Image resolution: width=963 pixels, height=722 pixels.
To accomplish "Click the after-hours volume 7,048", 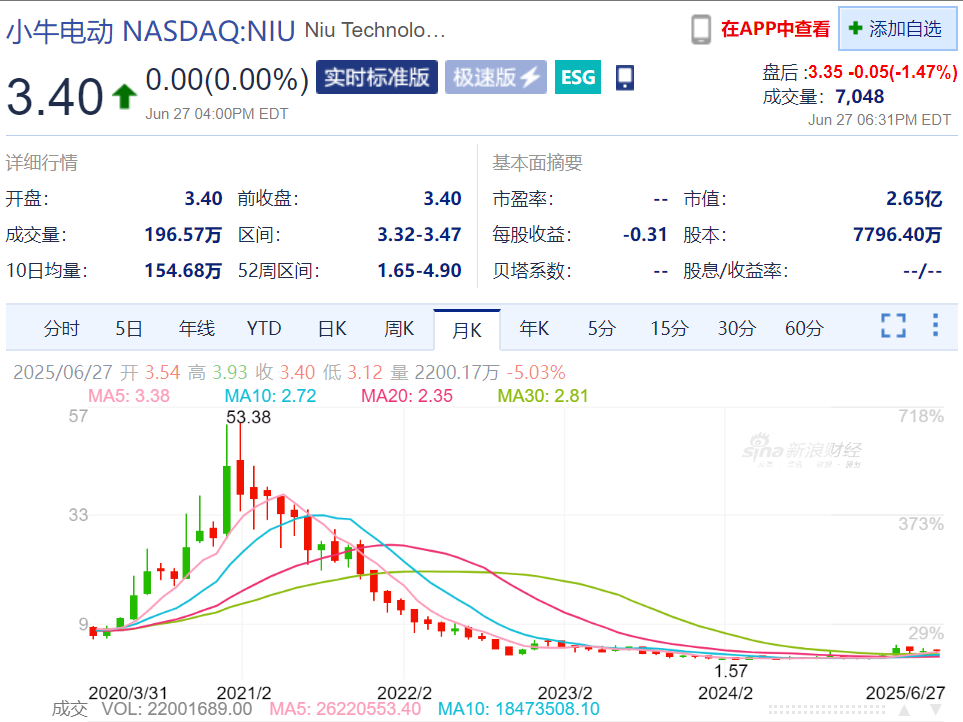I will (x=859, y=96).
